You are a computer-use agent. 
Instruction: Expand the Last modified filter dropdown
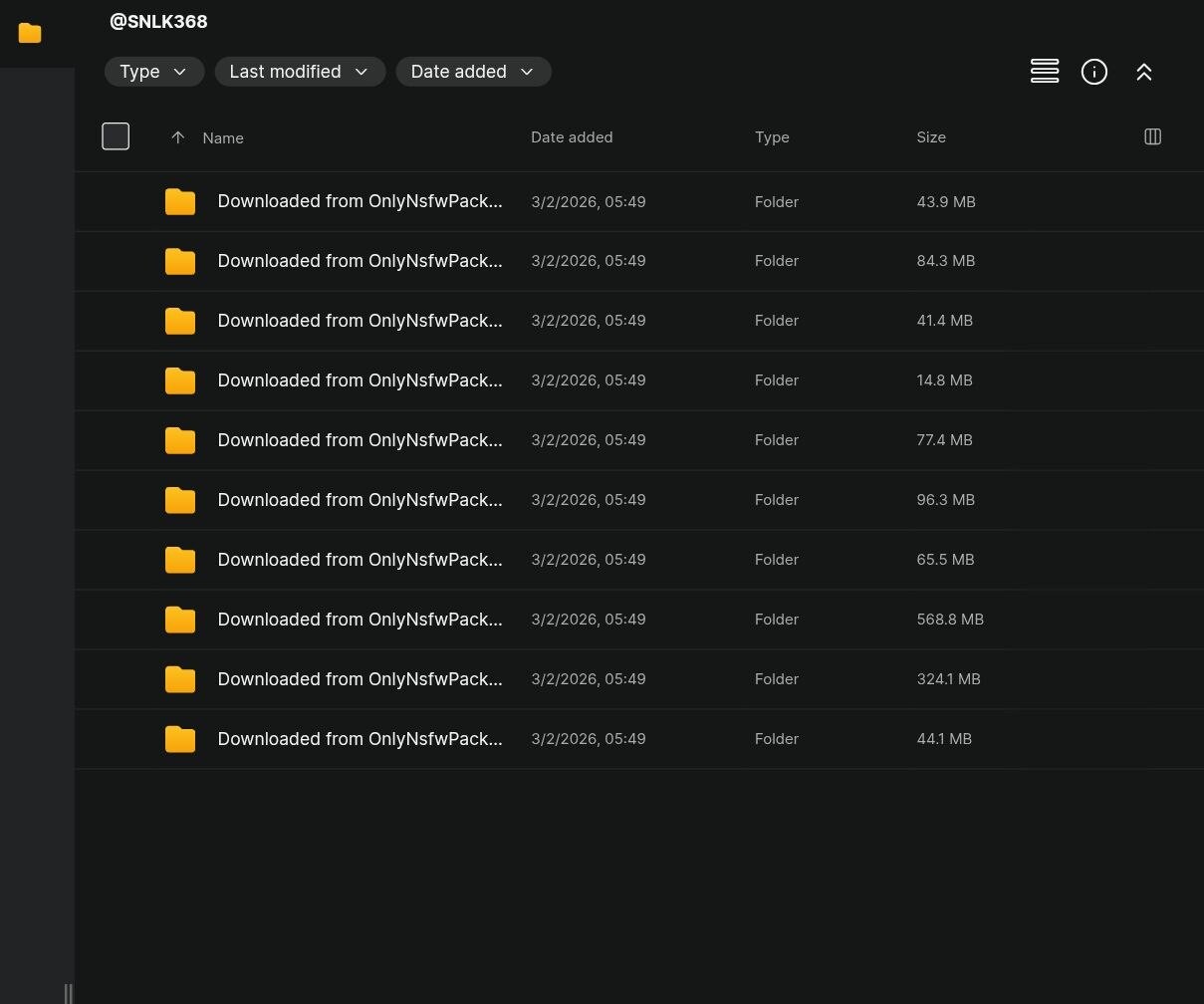[x=299, y=72]
